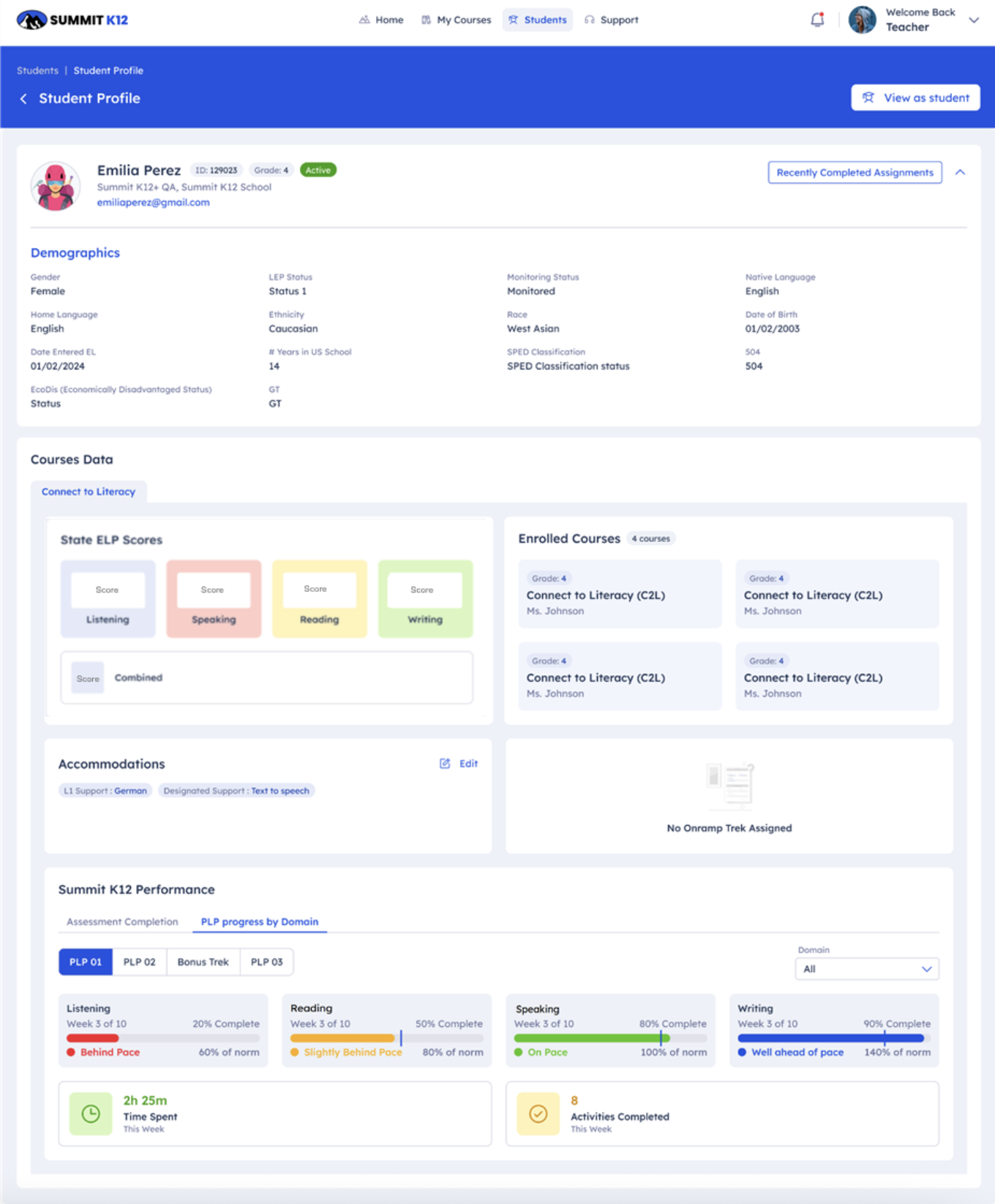
Task: Click the Speaking score card
Action: (x=214, y=599)
